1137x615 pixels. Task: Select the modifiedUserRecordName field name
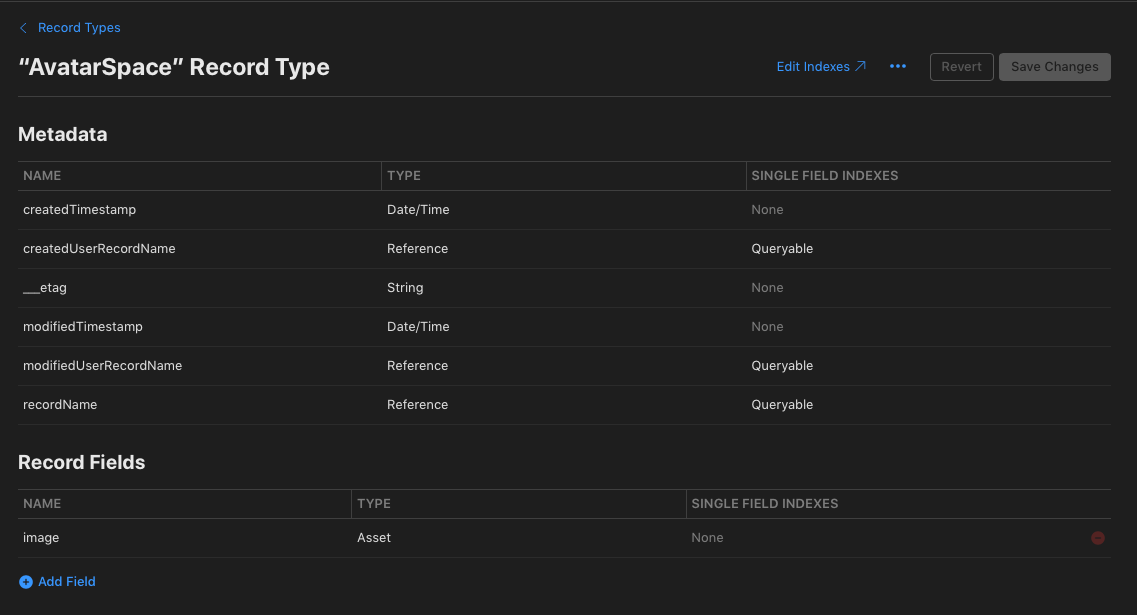(x=102, y=366)
